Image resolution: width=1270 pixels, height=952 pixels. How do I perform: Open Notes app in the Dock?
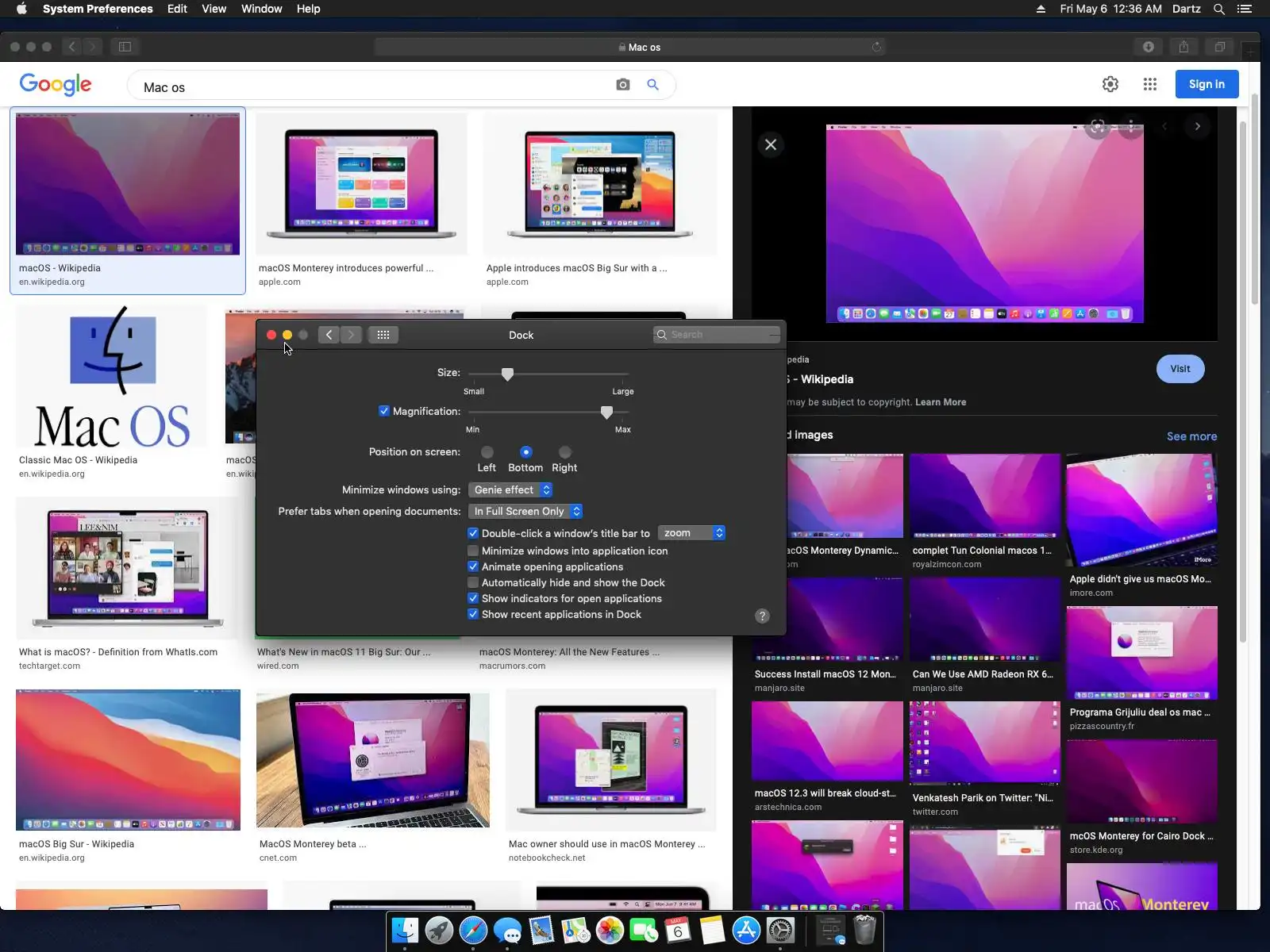[x=713, y=930]
